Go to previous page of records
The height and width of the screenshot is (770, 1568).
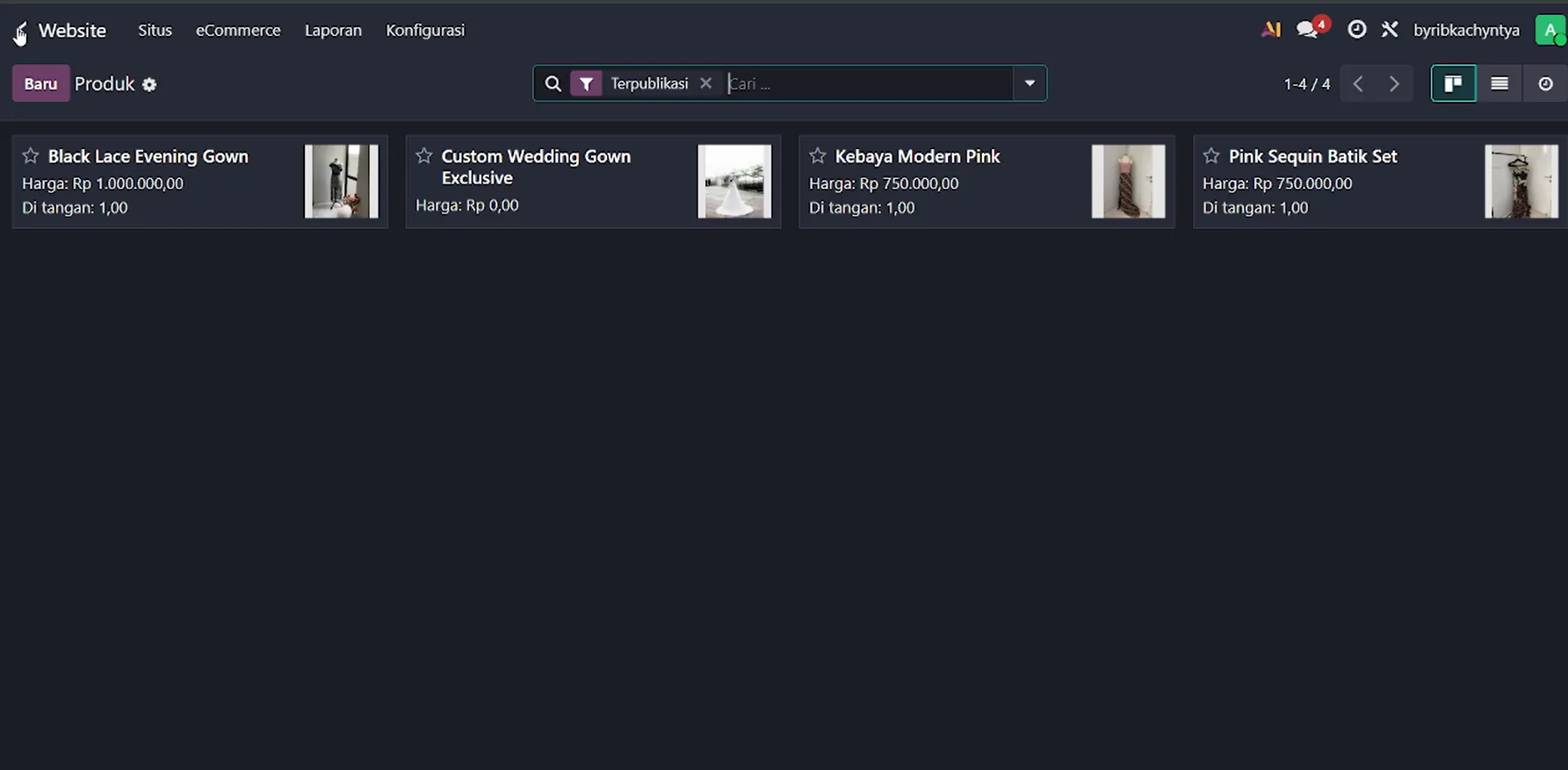(x=1358, y=83)
